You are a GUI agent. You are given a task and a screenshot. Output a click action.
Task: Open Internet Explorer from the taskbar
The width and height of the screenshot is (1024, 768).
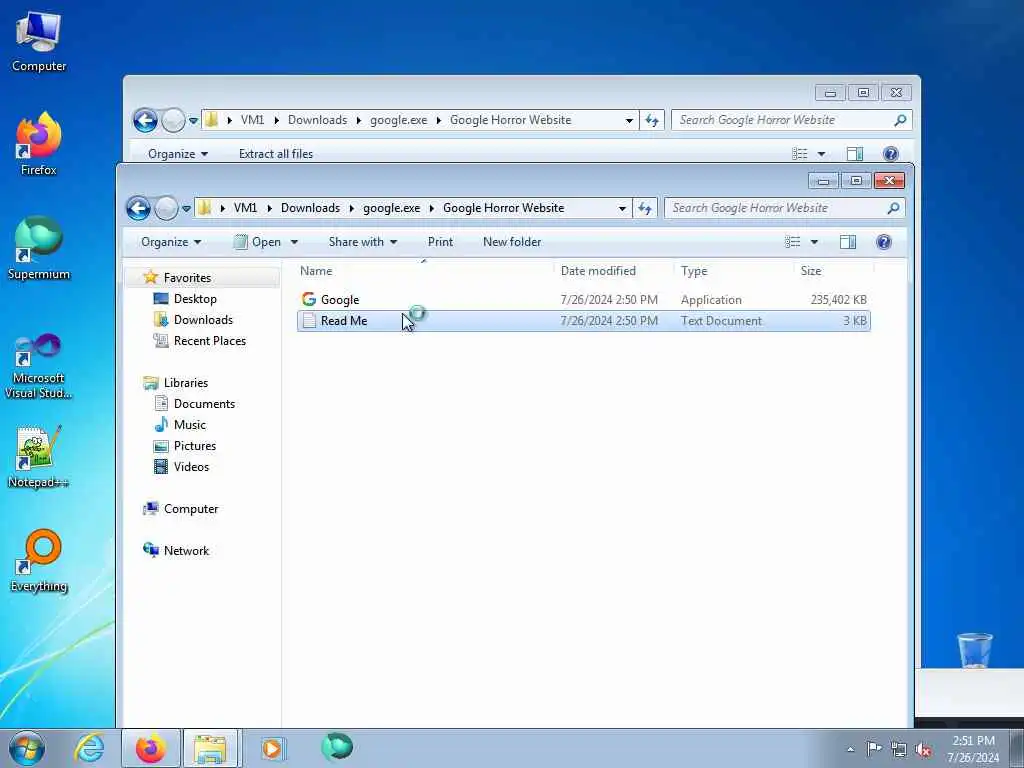88,748
